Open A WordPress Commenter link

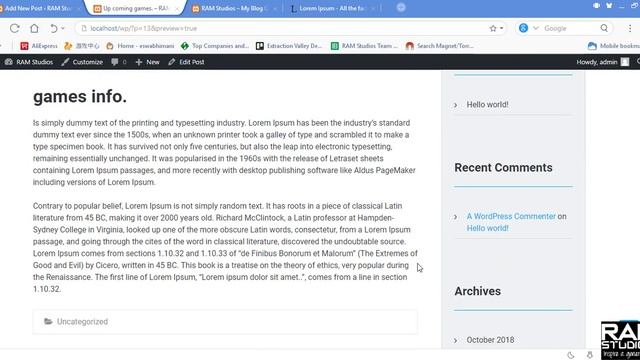click(511, 216)
